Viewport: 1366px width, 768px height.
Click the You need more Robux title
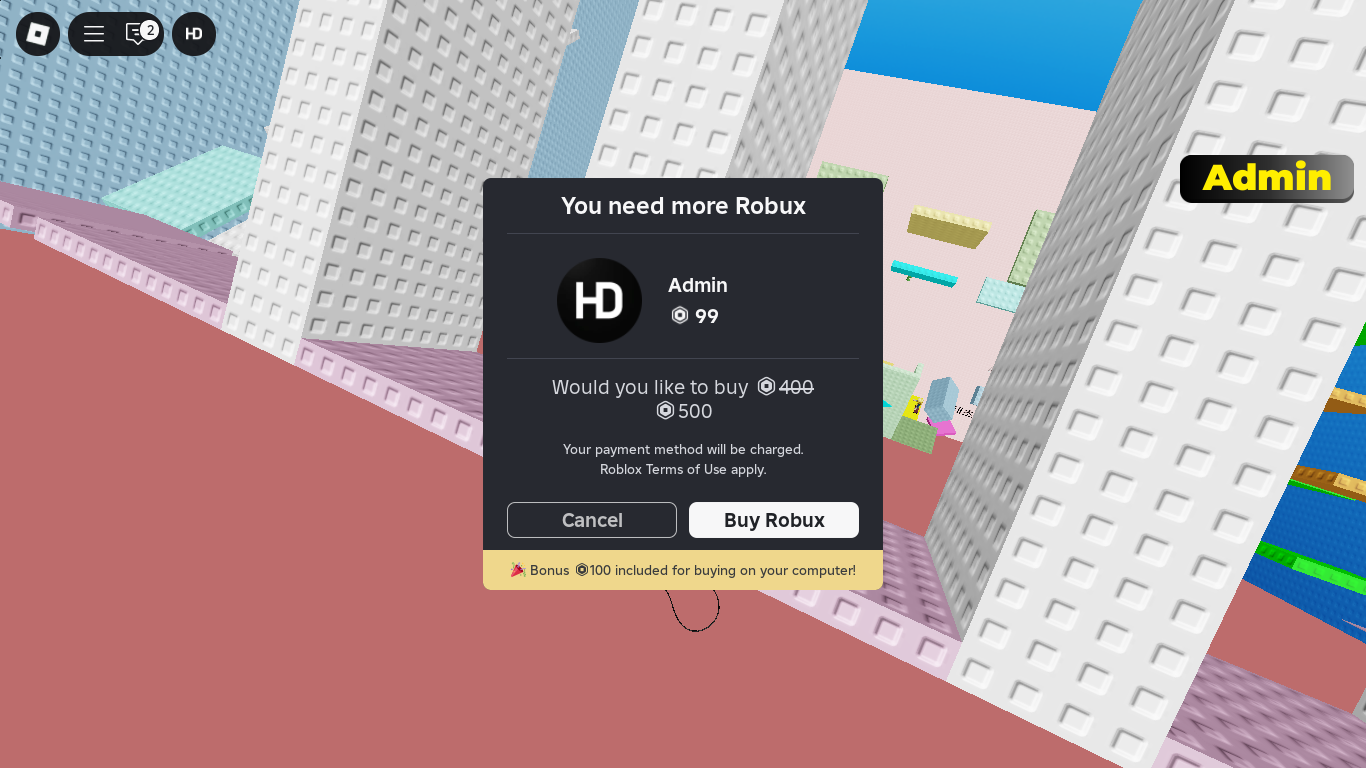pos(683,206)
